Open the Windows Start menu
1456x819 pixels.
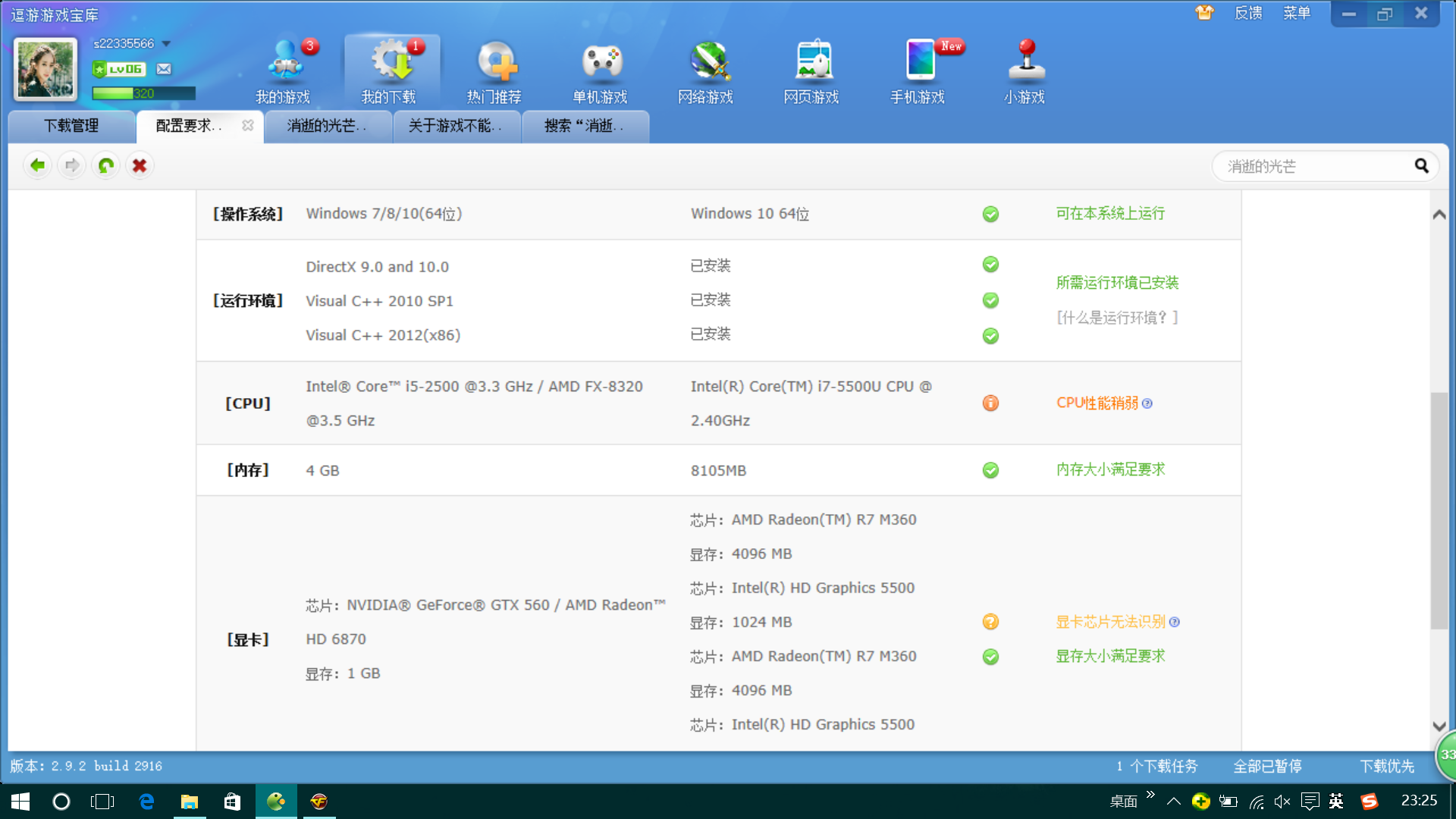[20, 802]
